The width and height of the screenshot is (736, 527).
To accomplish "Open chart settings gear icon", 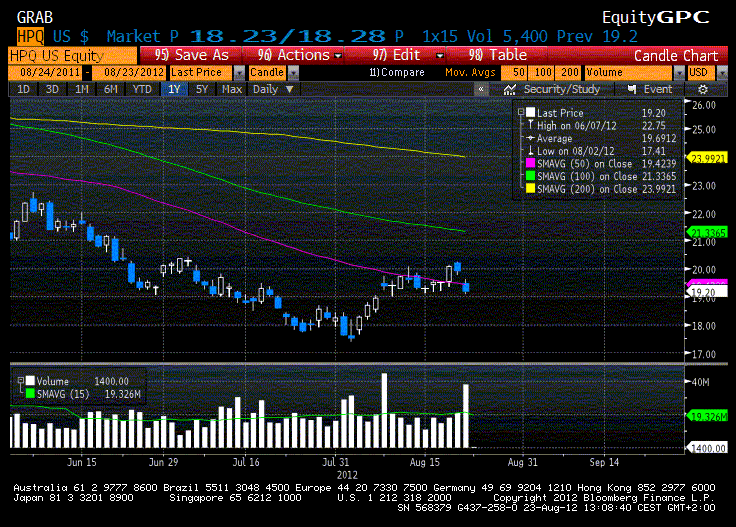I will coord(703,90).
